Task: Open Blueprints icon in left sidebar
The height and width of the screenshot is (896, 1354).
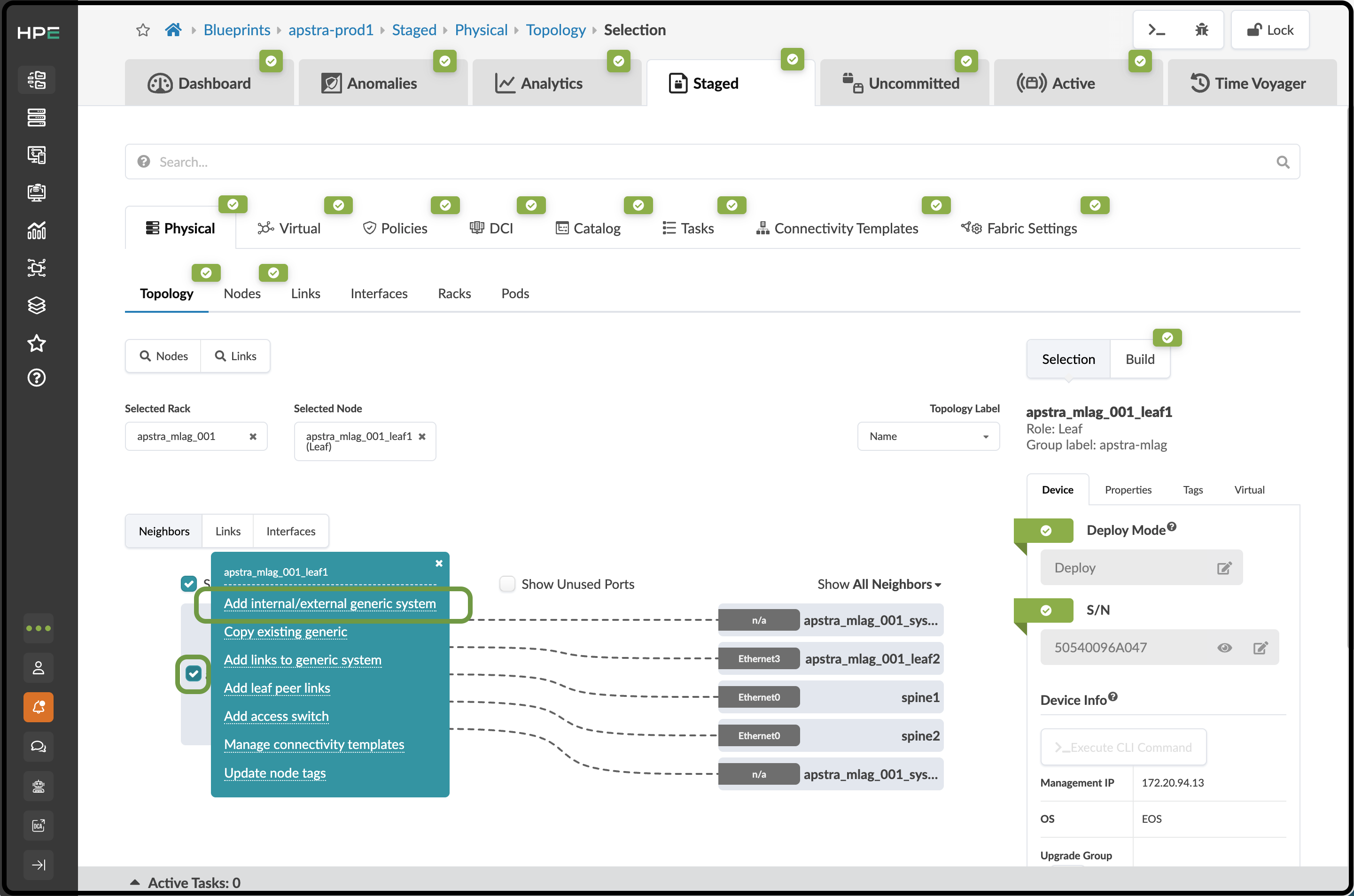Action: pos(37,80)
